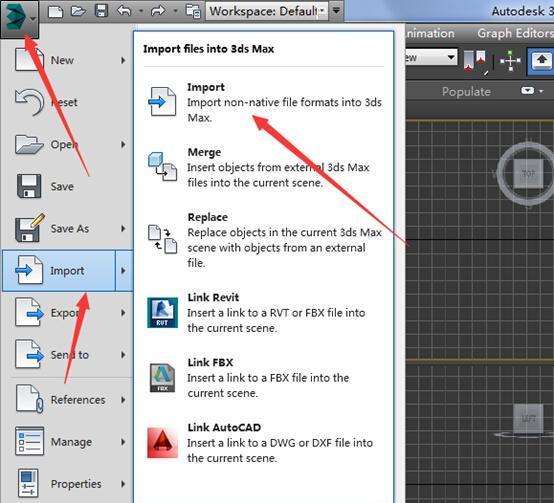Click the Save File floppy icon in top toolbar
This screenshot has width=554, height=503.
tap(101, 11)
